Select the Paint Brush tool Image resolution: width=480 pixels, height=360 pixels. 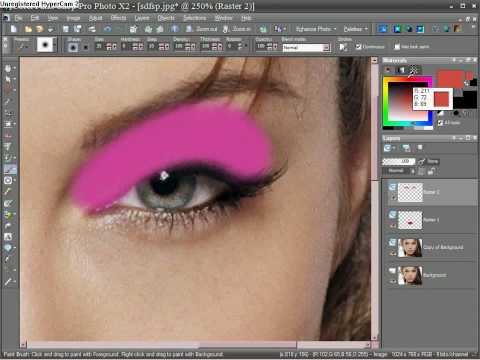coord(10,169)
